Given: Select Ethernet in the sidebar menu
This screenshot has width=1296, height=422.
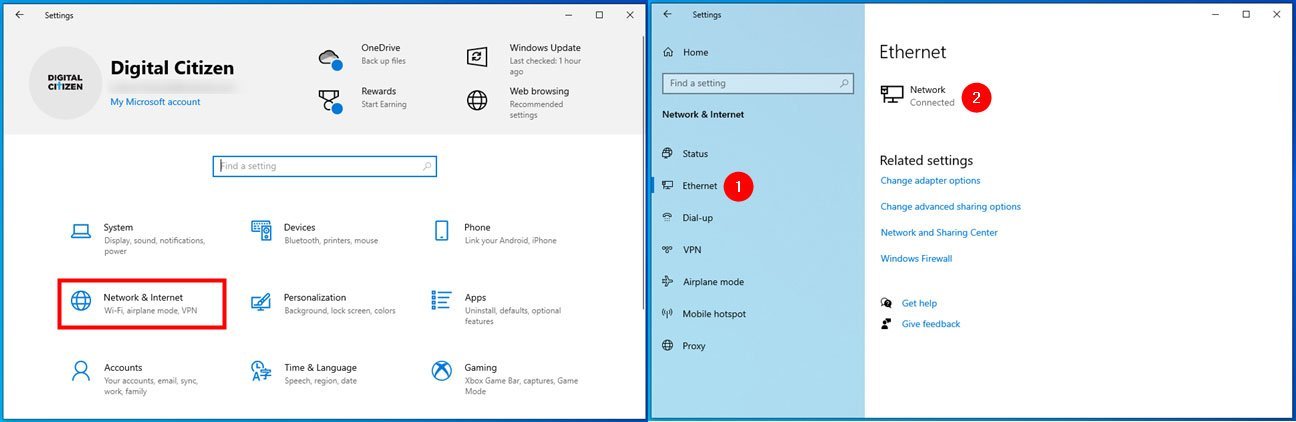Looking at the screenshot, I should coord(700,186).
